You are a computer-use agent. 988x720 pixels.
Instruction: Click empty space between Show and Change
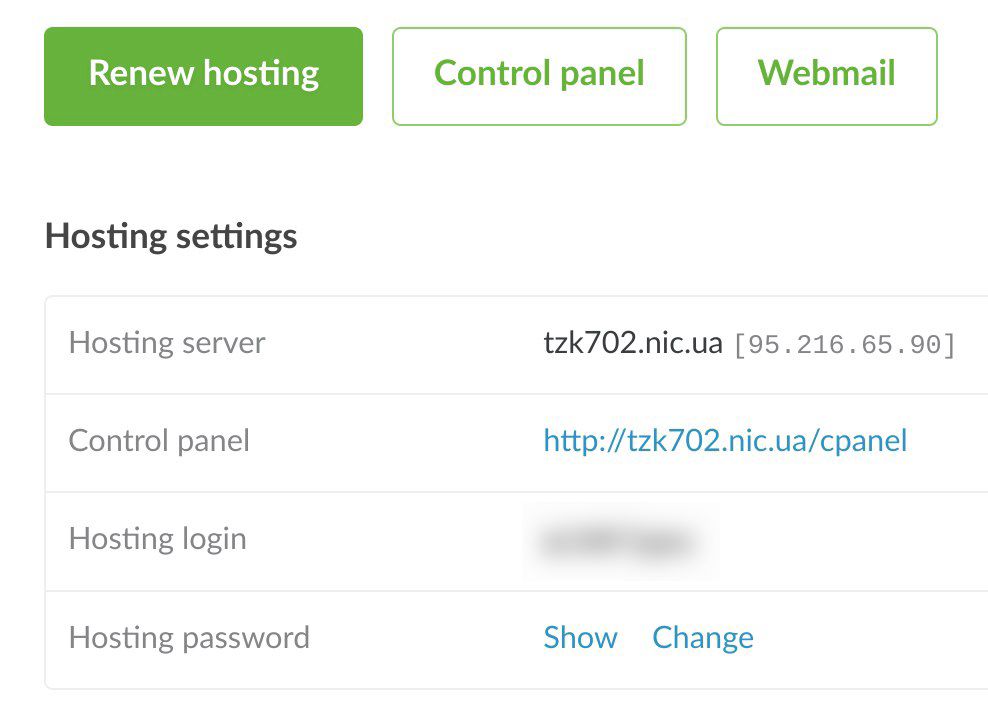635,637
